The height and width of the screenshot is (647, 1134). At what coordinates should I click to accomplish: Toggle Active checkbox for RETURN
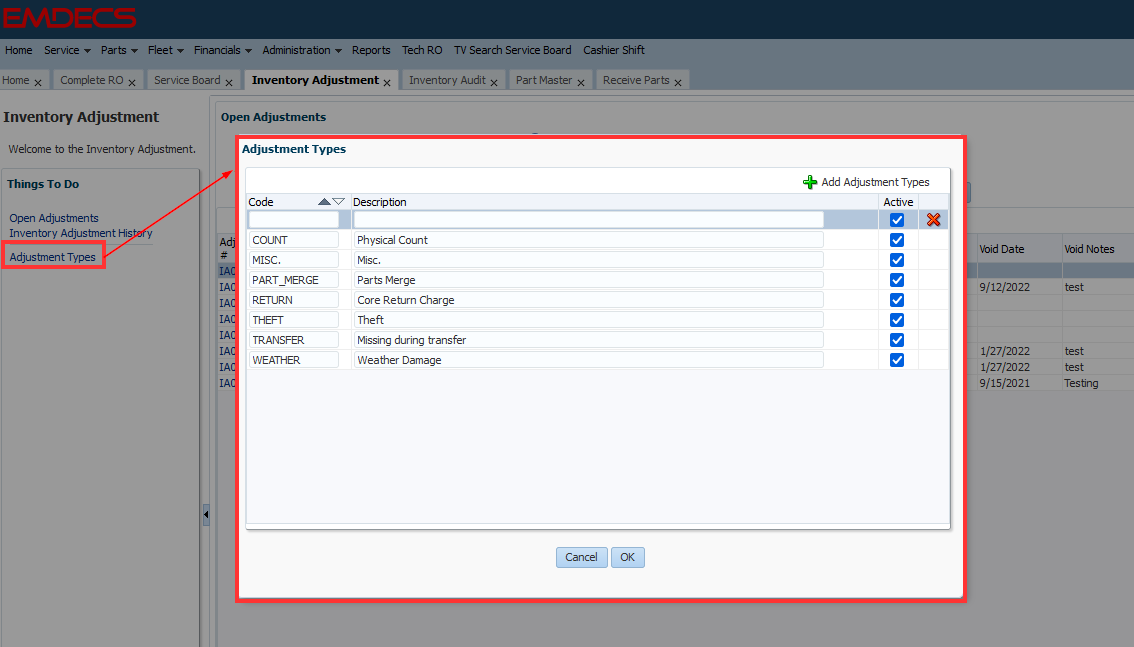click(897, 300)
